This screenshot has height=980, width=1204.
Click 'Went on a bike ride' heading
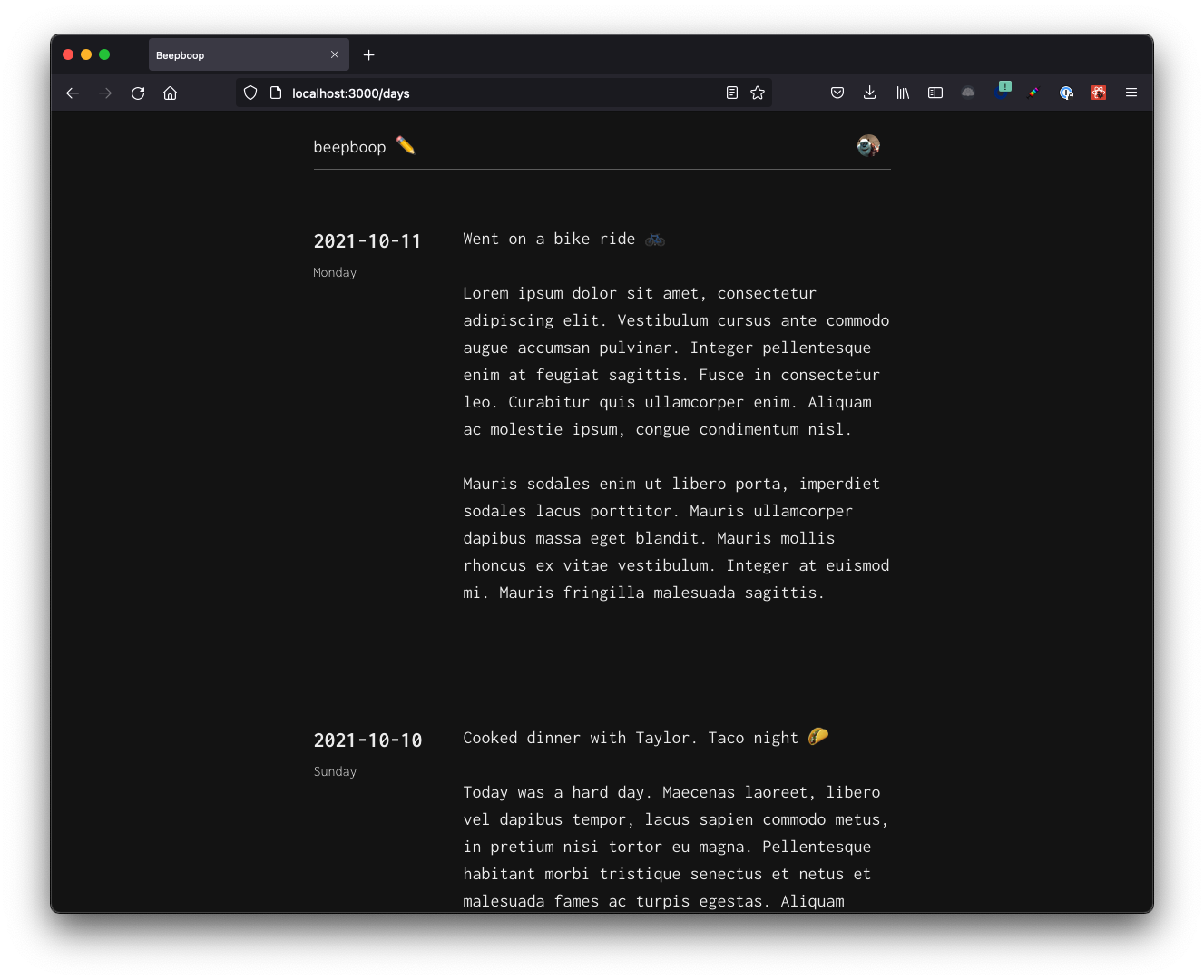click(x=549, y=239)
